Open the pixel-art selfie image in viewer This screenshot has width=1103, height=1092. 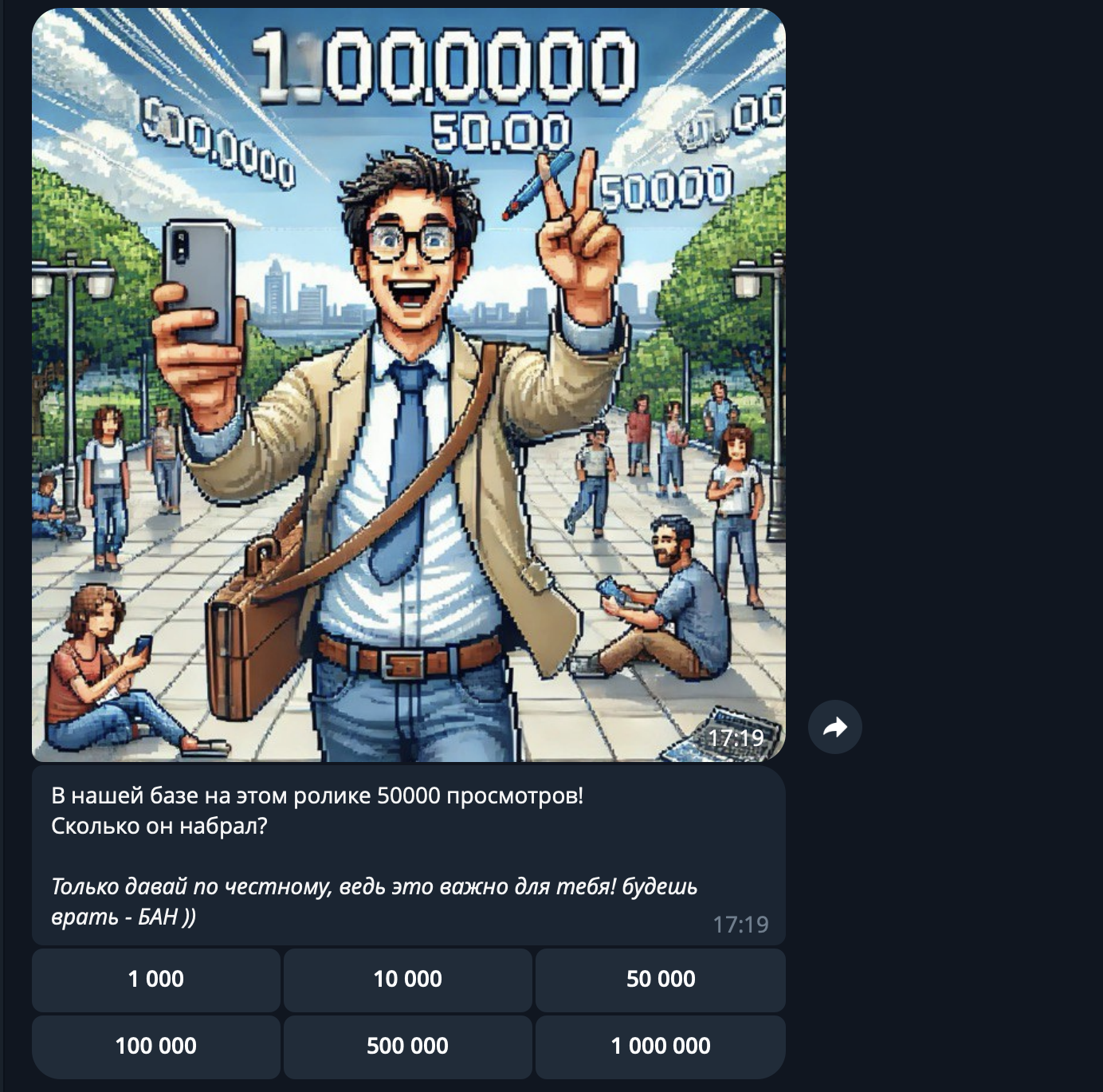(x=409, y=385)
